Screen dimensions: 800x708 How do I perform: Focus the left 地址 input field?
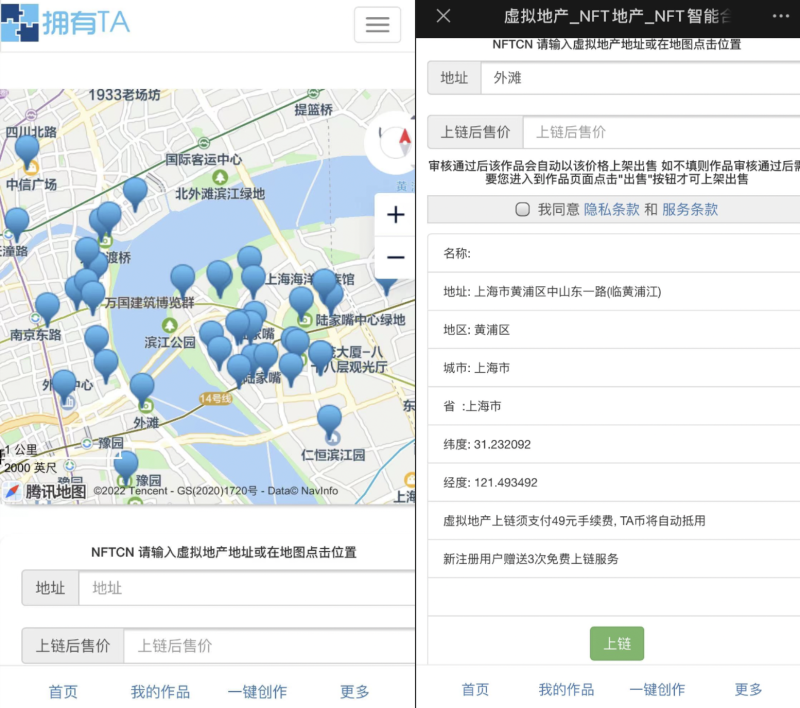click(247, 588)
